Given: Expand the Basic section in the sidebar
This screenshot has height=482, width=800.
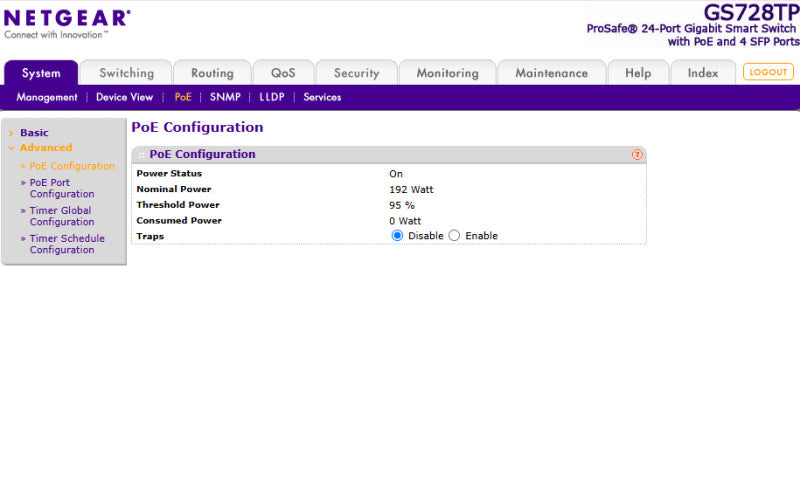Looking at the screenshot, I should coord(34,133).
